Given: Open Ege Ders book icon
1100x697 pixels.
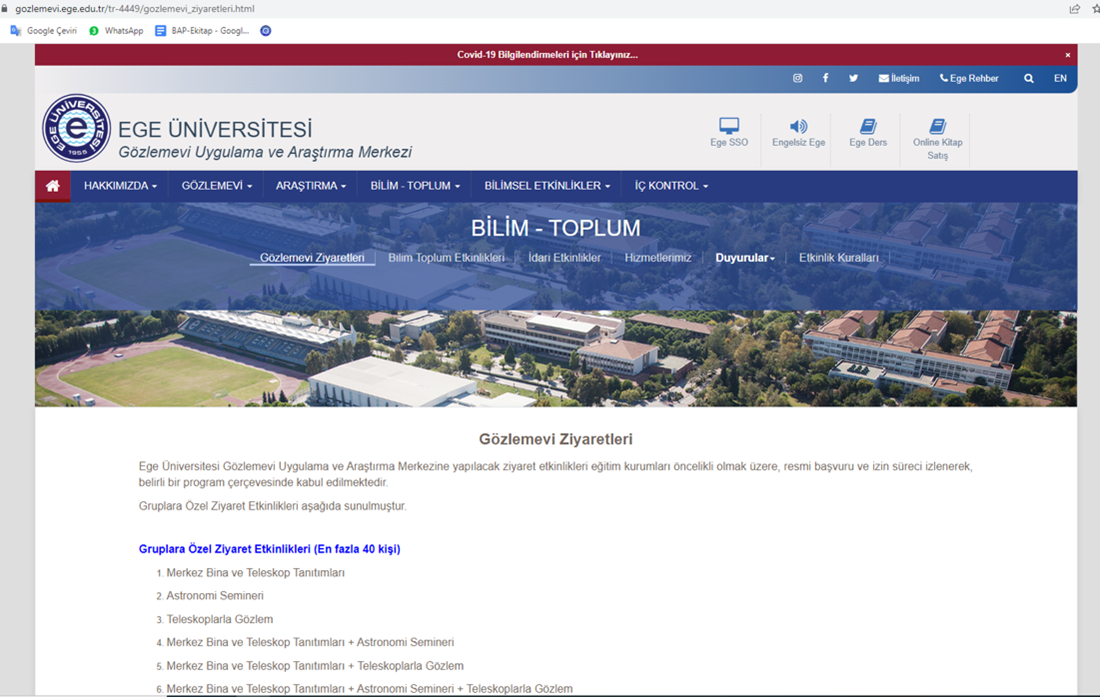Looking at the screenshot, I should click(x=868, y=127).
